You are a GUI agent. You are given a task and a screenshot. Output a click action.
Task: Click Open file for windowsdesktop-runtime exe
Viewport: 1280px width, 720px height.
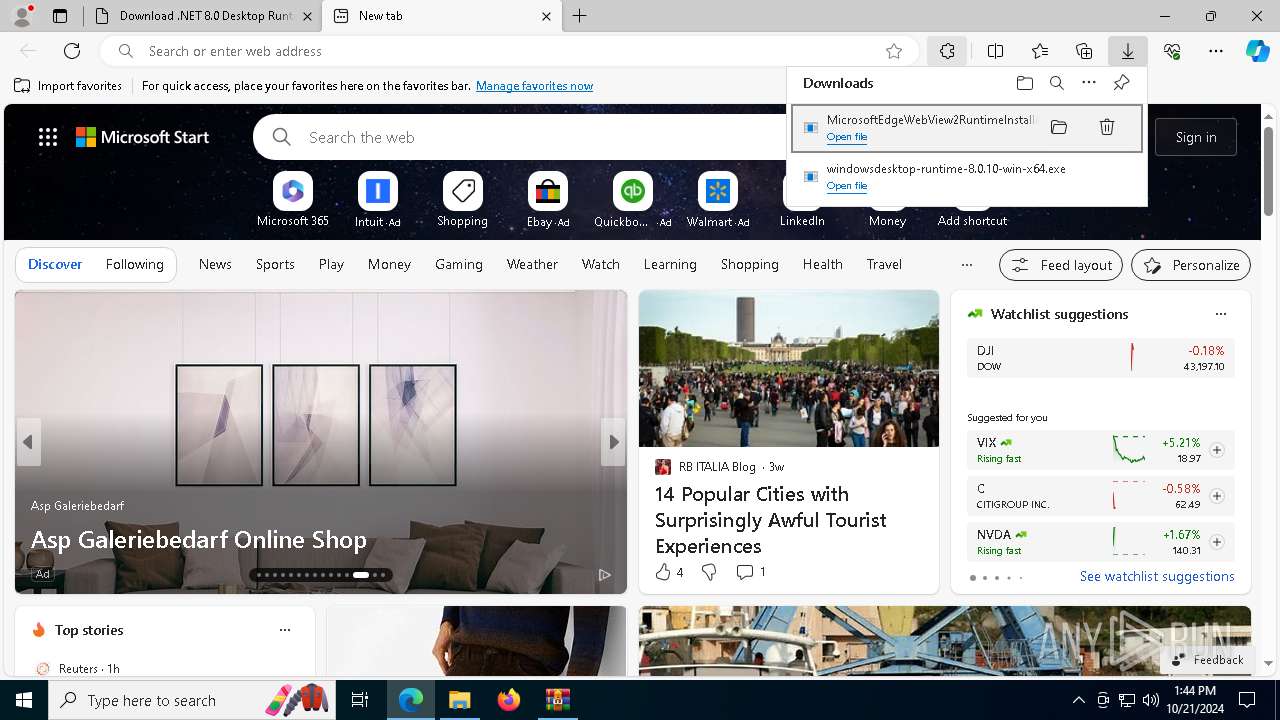click(847, 186)
